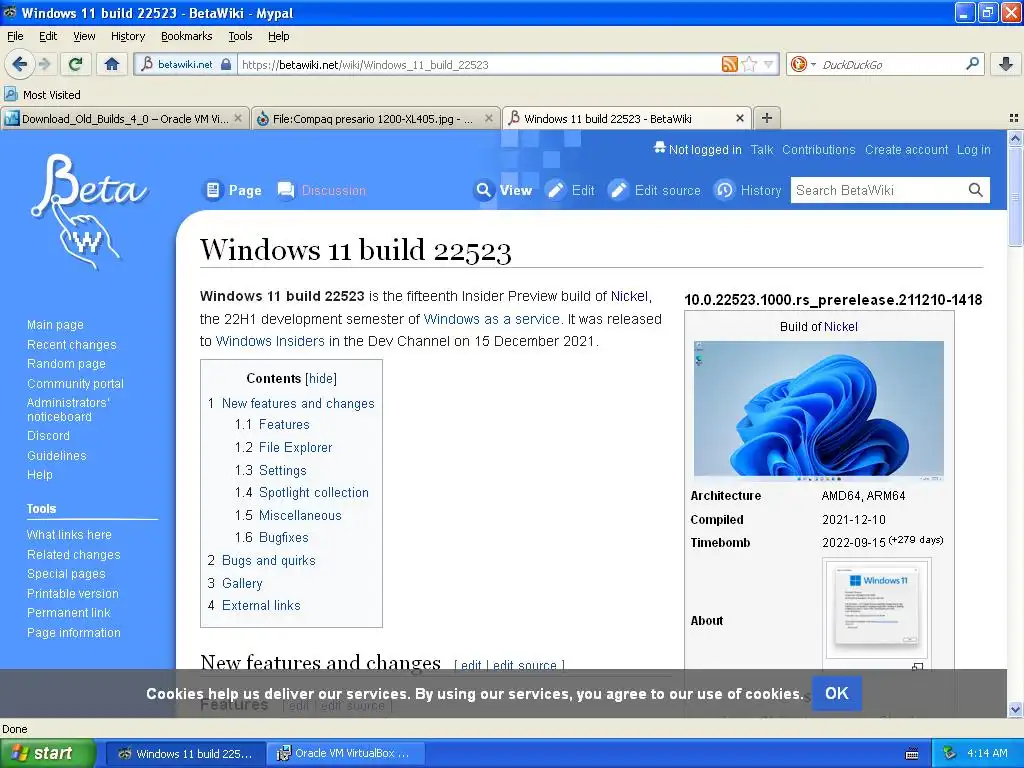Click the system tray icon beside the clock
1024x768 pixels.
(950, 753)
